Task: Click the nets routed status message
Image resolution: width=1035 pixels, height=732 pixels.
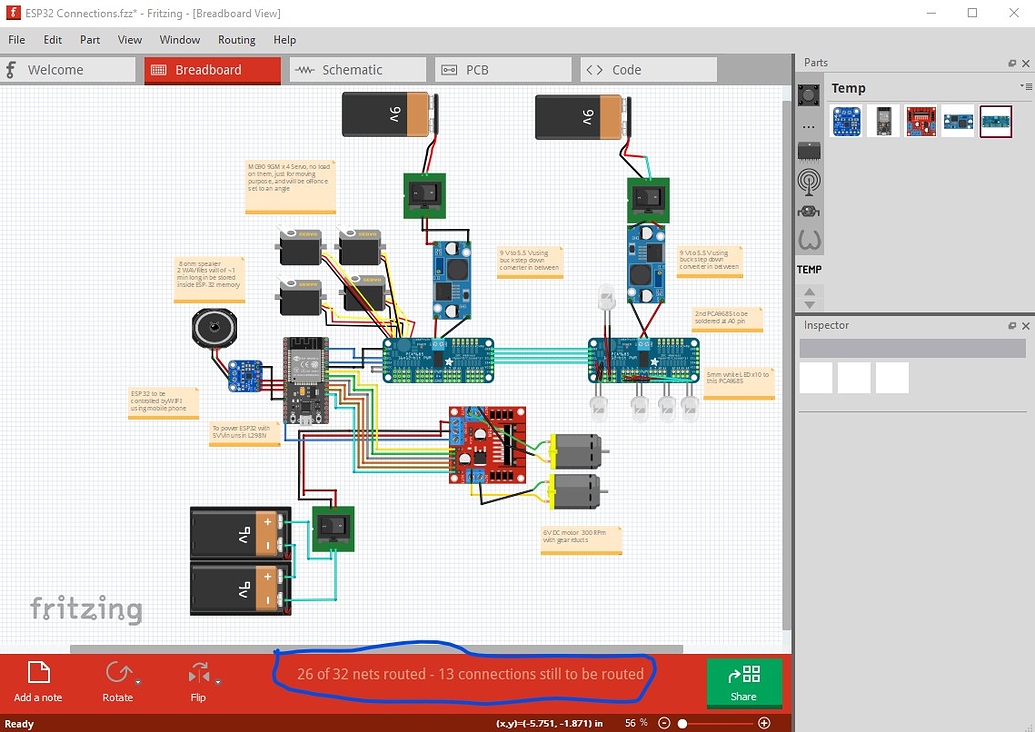Action: click(x=470, y=674)
